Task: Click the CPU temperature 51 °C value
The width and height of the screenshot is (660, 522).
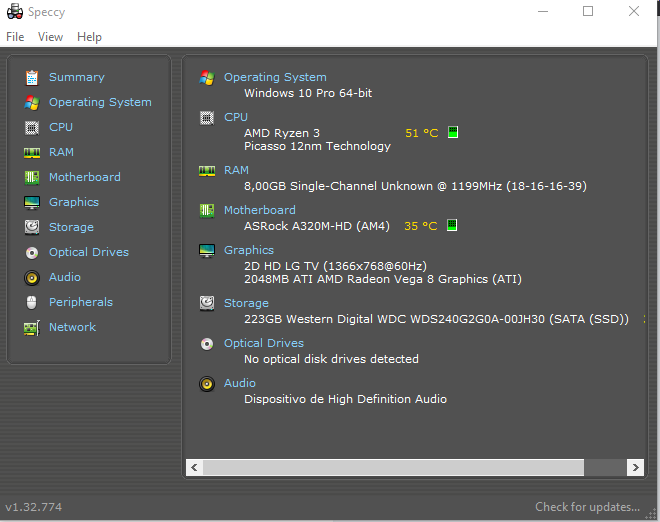Action: [x=422, y=133]
